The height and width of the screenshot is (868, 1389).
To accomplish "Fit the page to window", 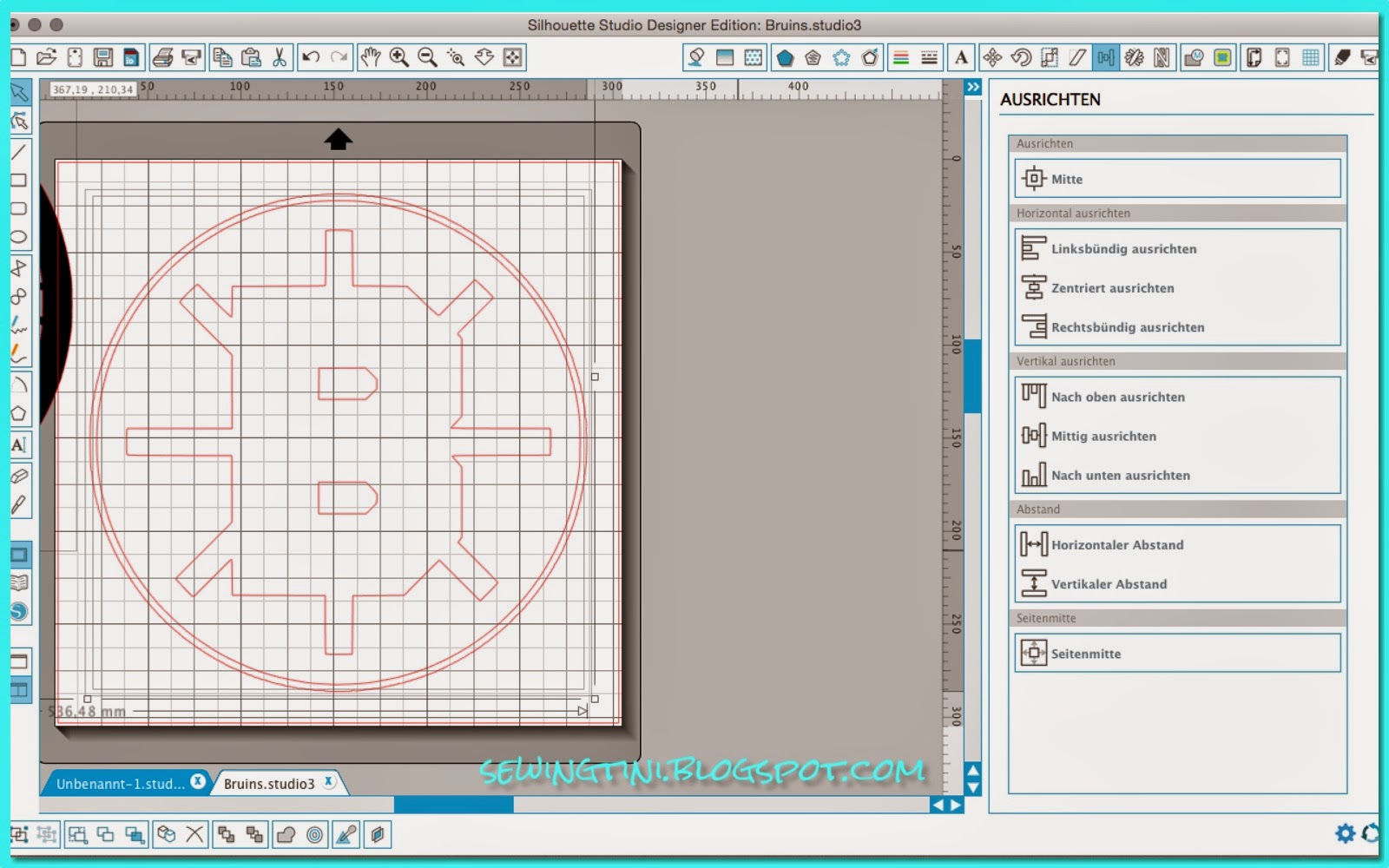I will pyautogui.click(x=513, y=57).
